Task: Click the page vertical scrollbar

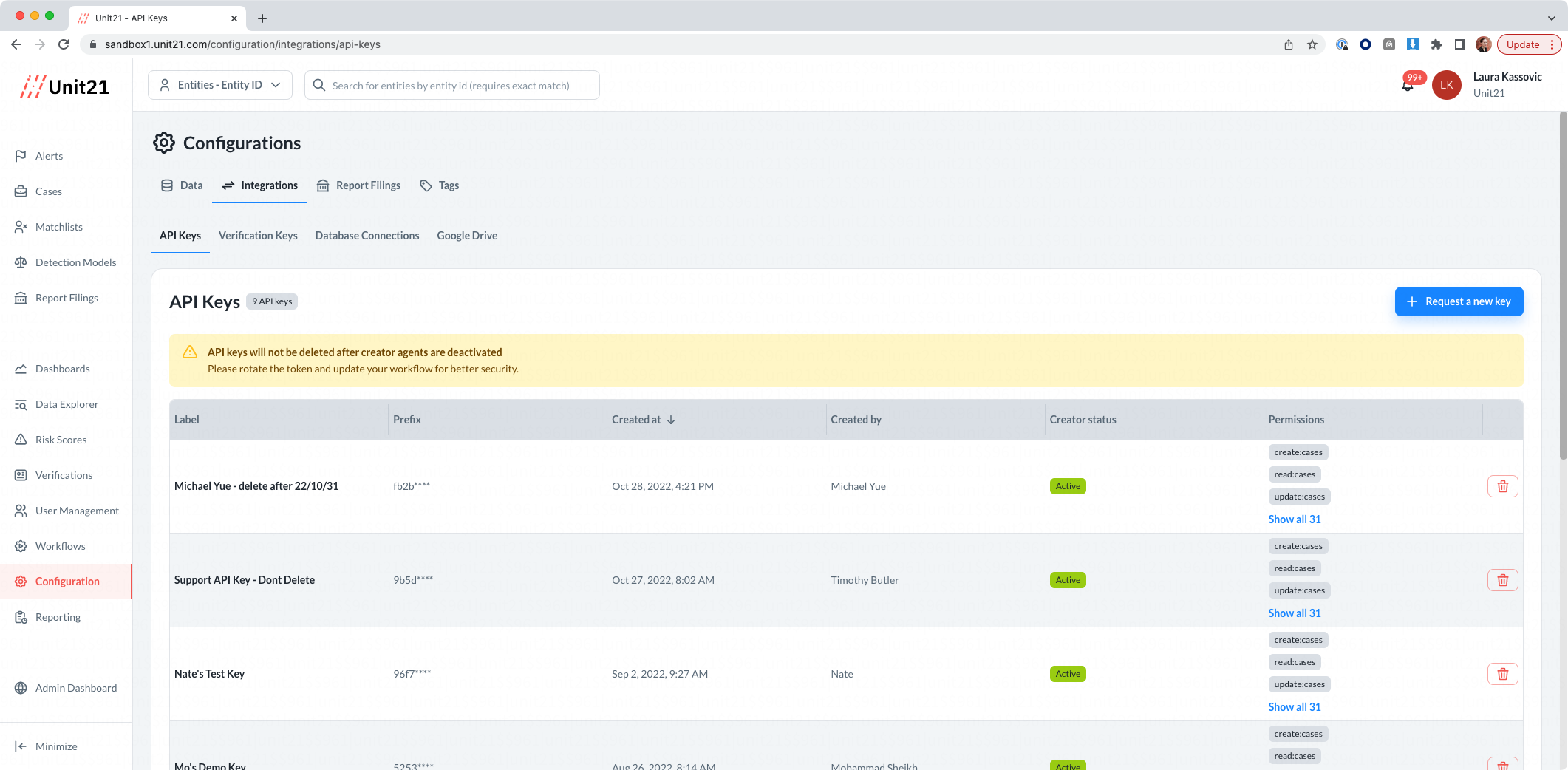Action: pyautogui.click(x=1563, y=285)
